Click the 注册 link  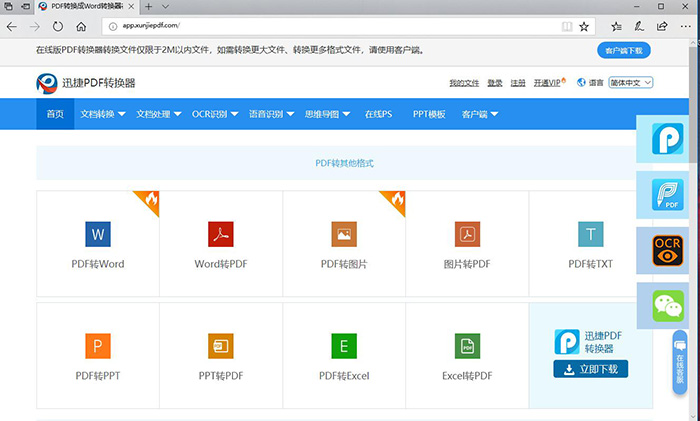coord(518,83)
